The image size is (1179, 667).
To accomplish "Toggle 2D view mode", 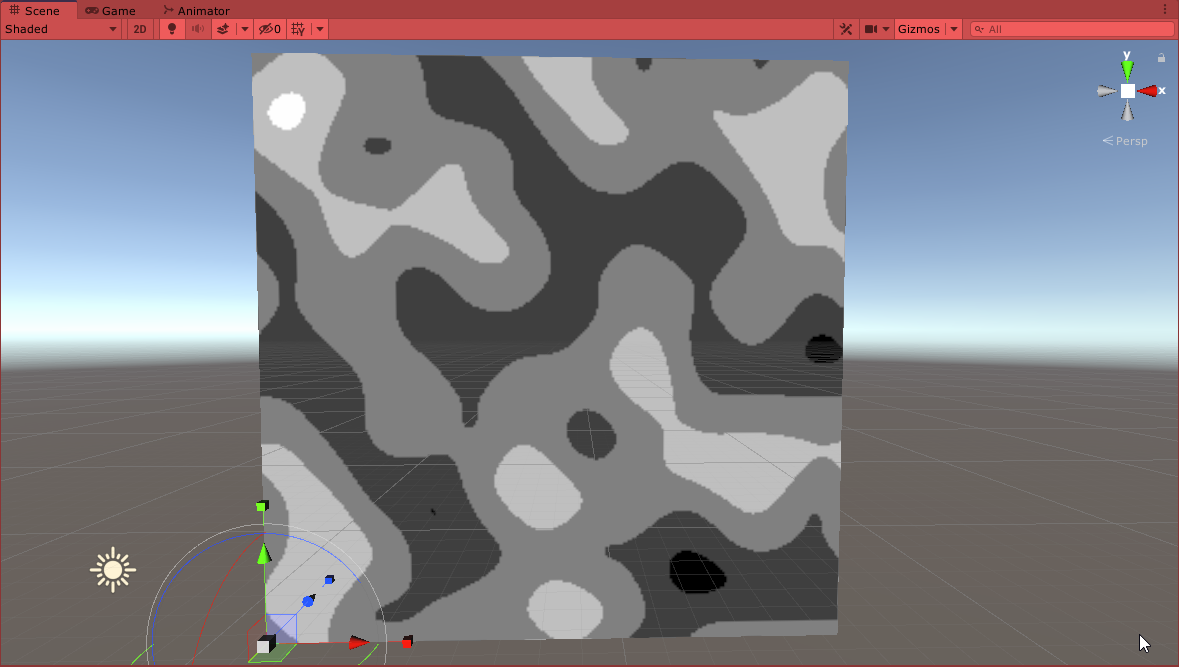I will [140, 29].
